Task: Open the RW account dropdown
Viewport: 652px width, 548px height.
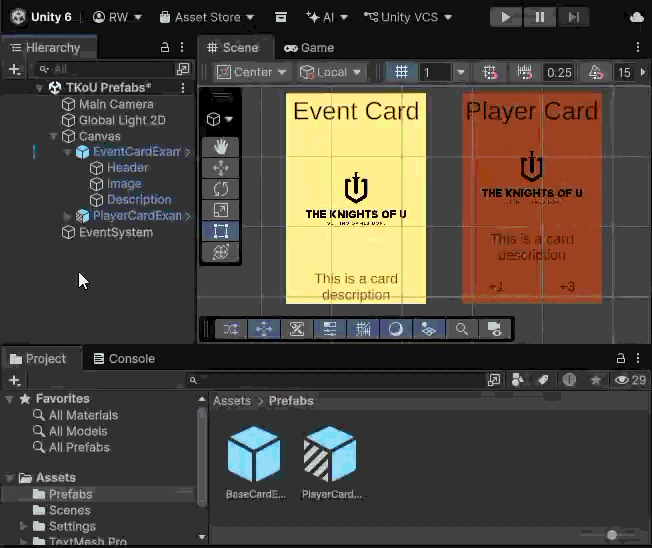Action: (x=117, y=17)
